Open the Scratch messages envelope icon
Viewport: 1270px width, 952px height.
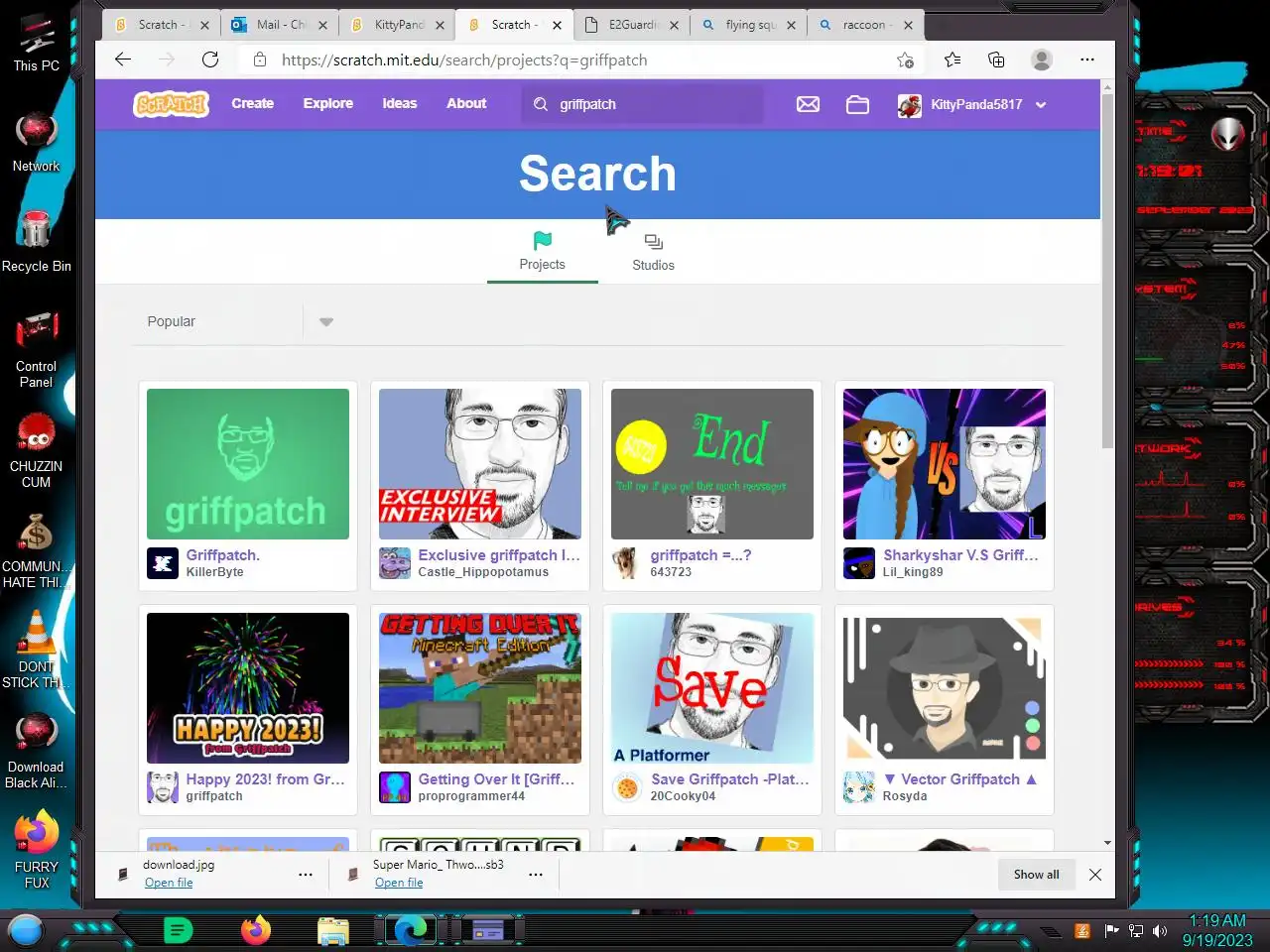tap(808, 104)
